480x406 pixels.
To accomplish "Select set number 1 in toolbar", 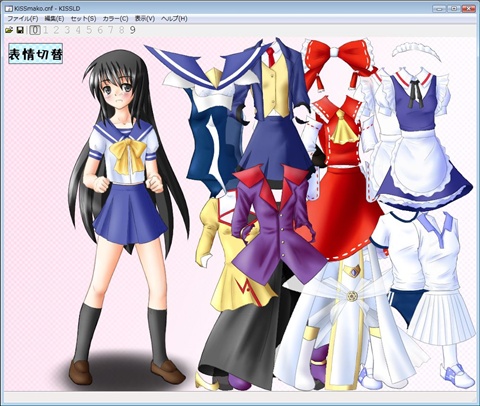I will coord(45,30).
